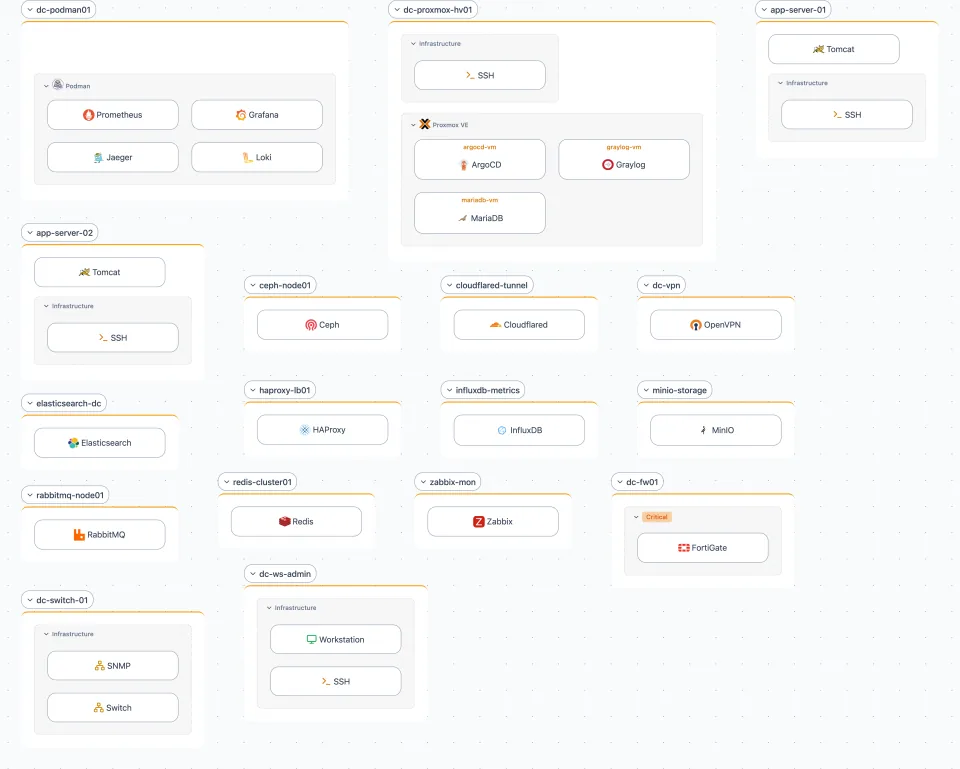Screen dimensions: 960x769
Task: Collapse the zabbix-mon host chevron
Action: tap(423, 482)
